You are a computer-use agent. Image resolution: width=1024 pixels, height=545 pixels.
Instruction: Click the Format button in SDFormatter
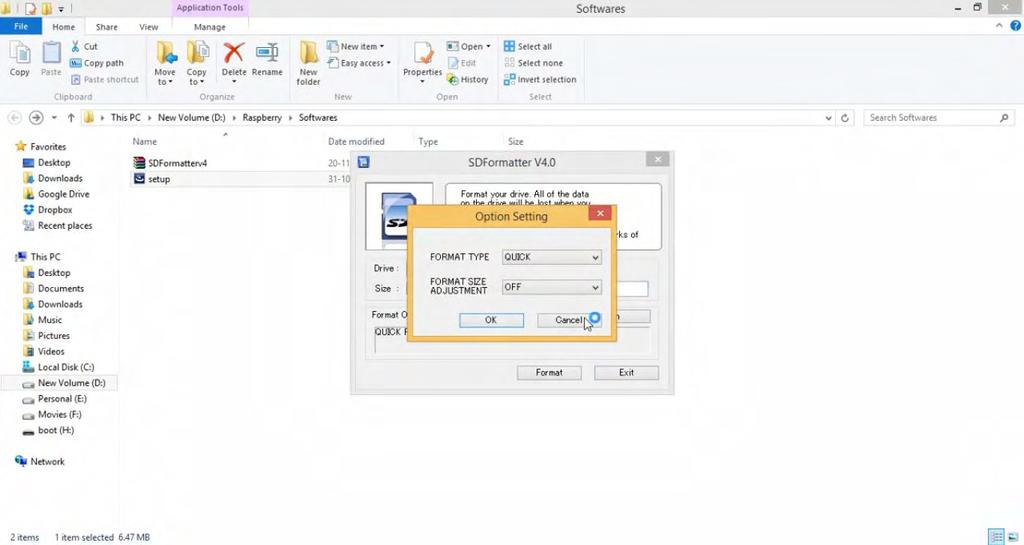[x=549, y=373]
